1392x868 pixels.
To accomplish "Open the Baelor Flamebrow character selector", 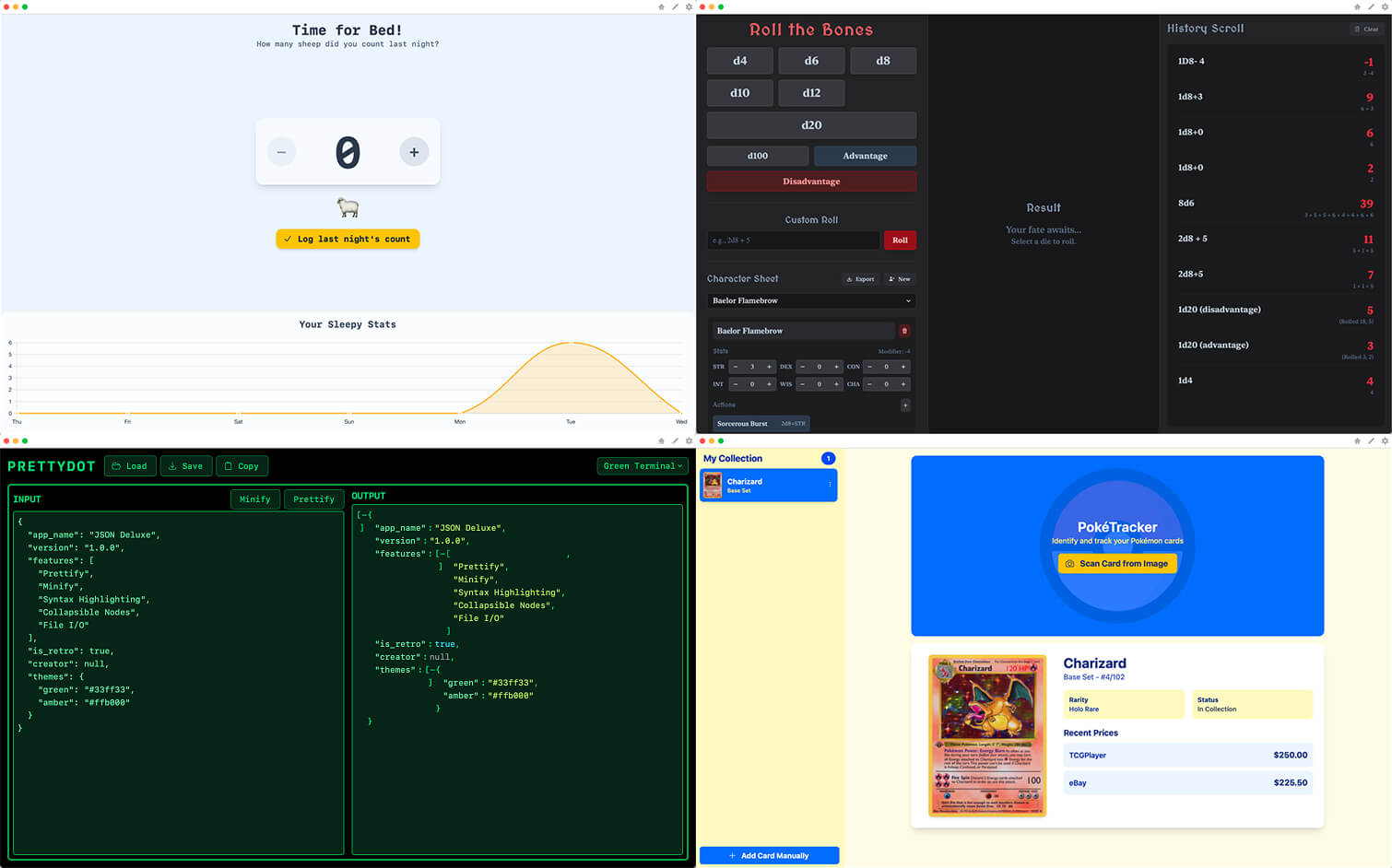I will pos(810,300).
